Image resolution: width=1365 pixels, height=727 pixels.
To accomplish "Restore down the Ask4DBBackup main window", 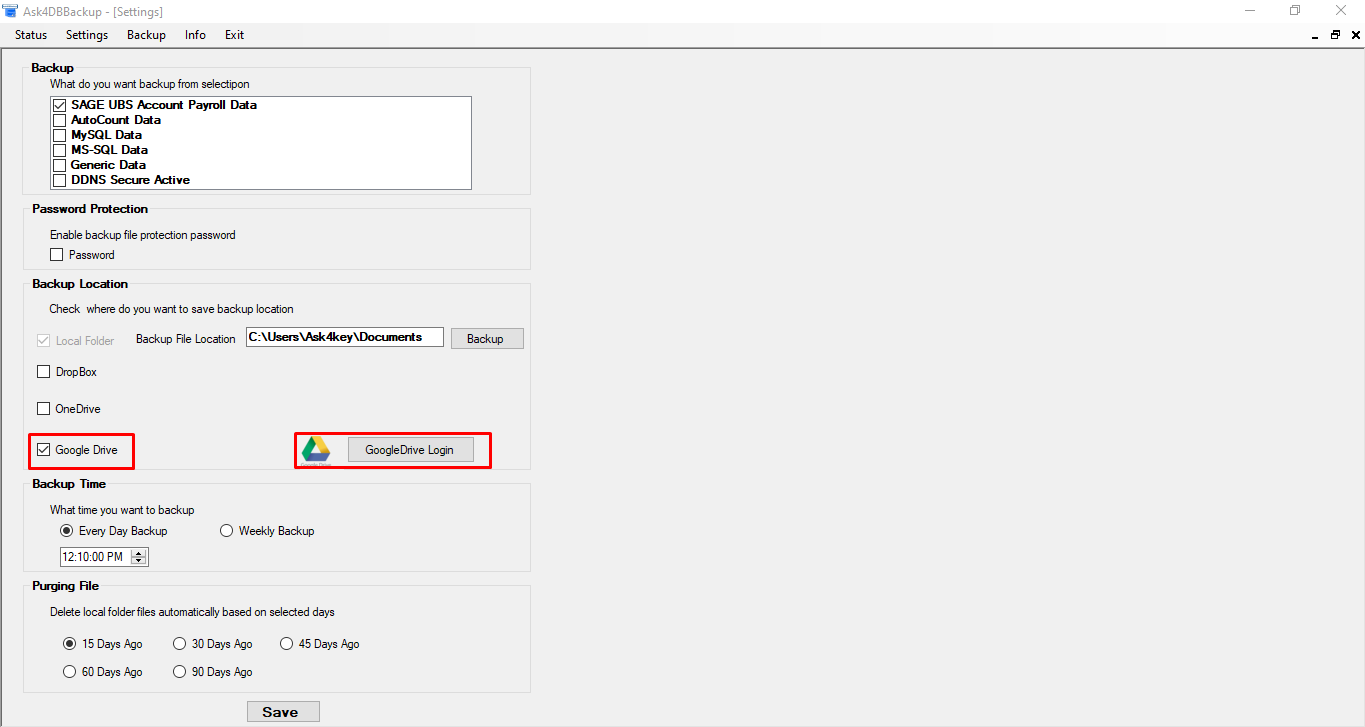I will point(1295,11).
